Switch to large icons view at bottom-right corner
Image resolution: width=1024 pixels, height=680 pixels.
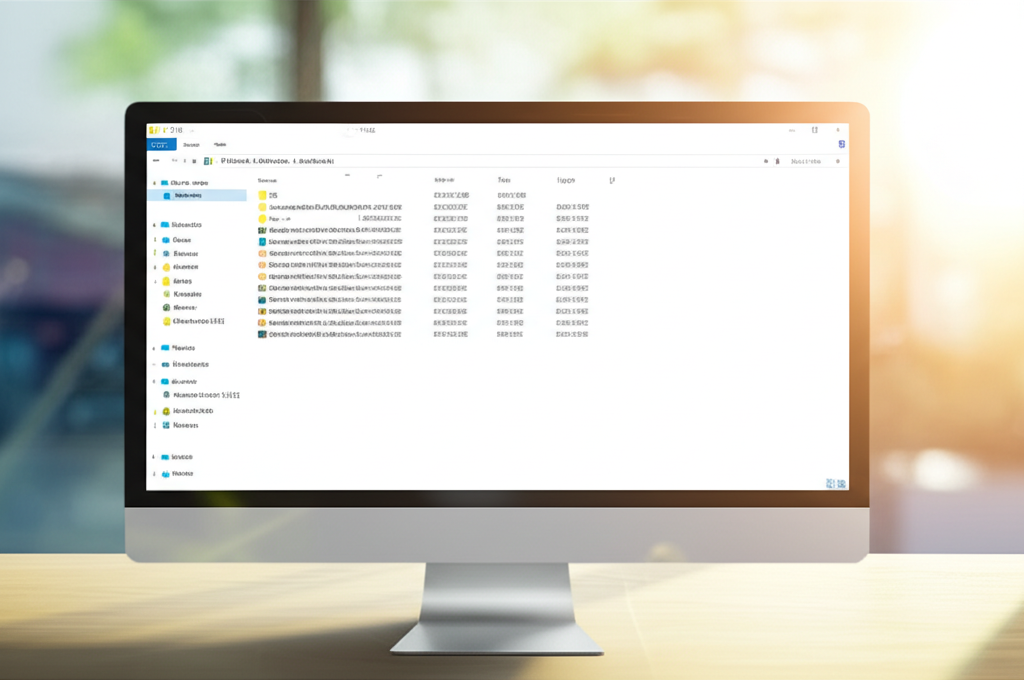[841, 483]
